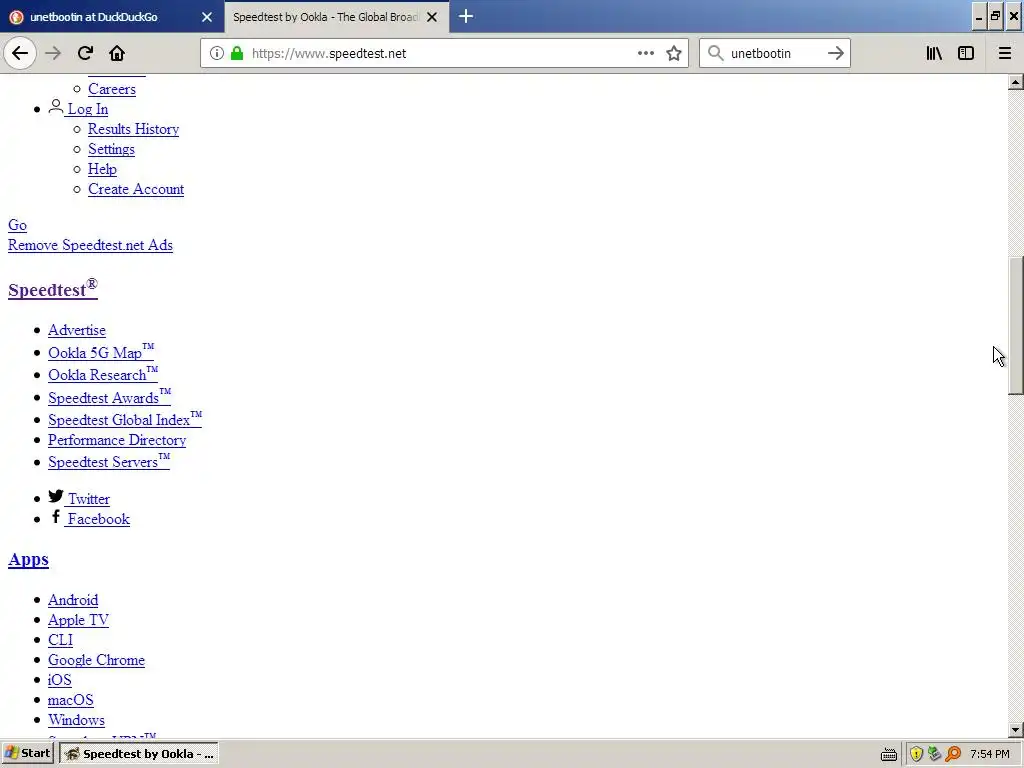The image size is (1024, 768).
Task: Switch to unetbootin at DuckDuckGo tab
Action: tap(112, 17)
